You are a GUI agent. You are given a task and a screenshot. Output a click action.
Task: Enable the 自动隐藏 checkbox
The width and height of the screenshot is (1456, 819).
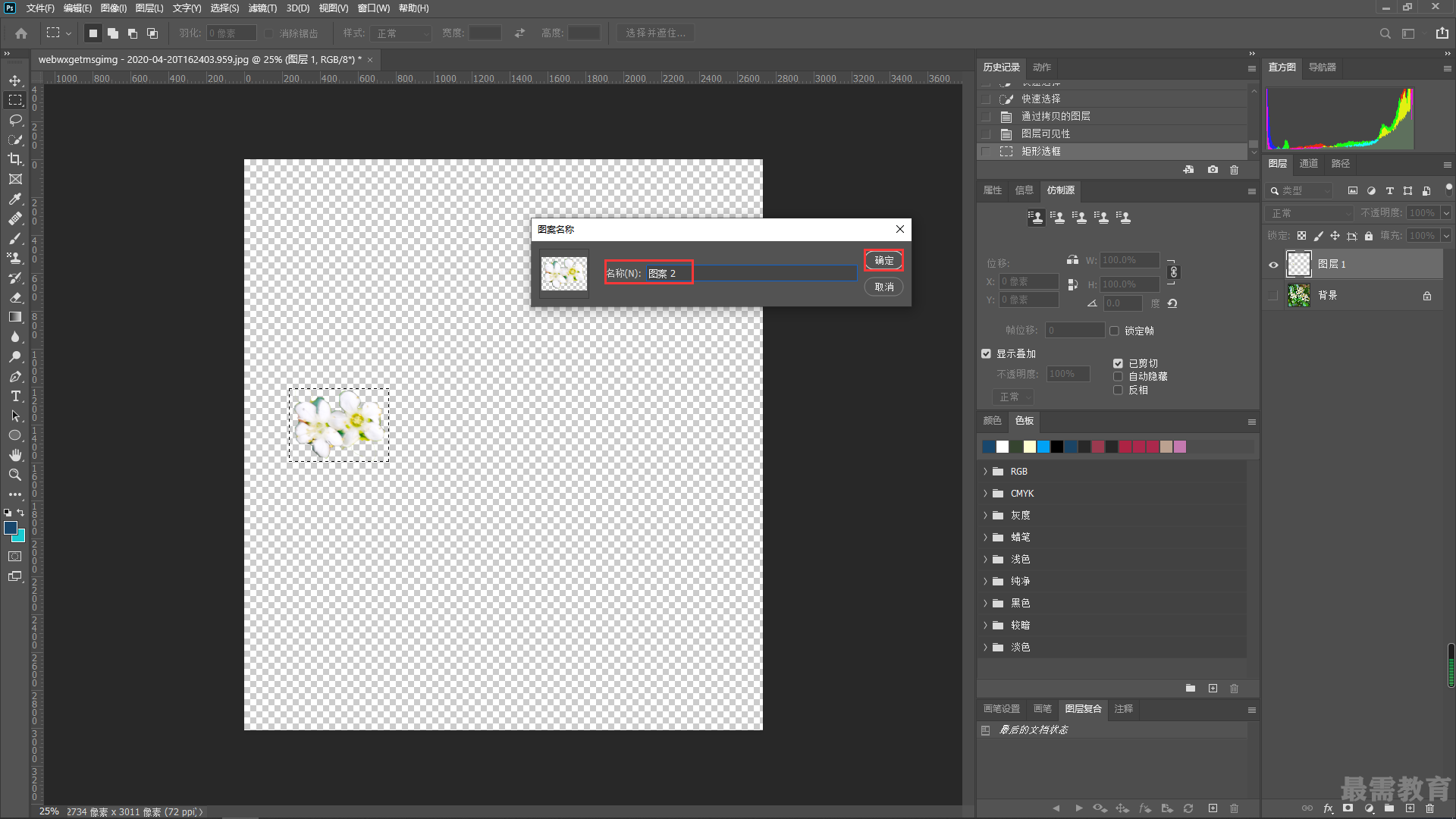pyautogui.click(x=1118, y=376)
